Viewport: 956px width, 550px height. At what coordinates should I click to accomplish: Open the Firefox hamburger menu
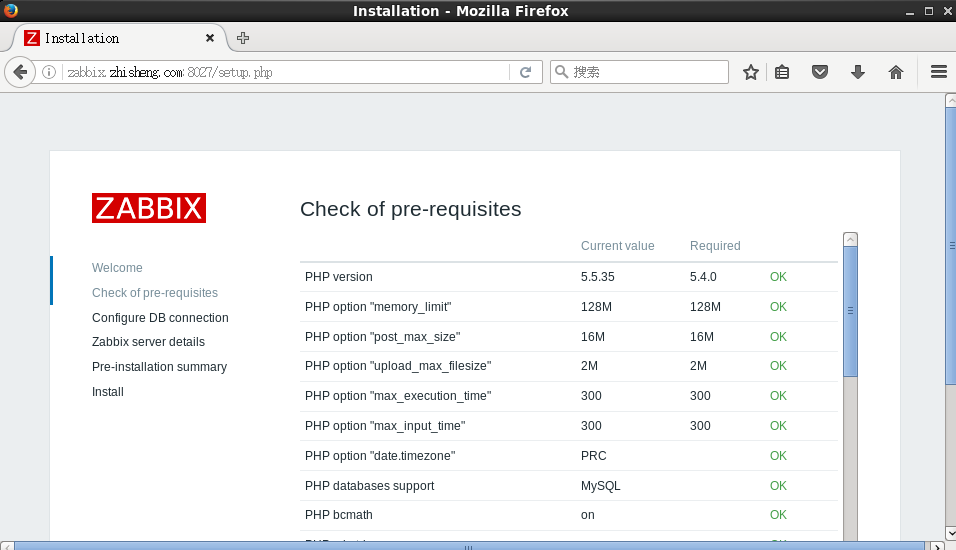coord(939,72)
